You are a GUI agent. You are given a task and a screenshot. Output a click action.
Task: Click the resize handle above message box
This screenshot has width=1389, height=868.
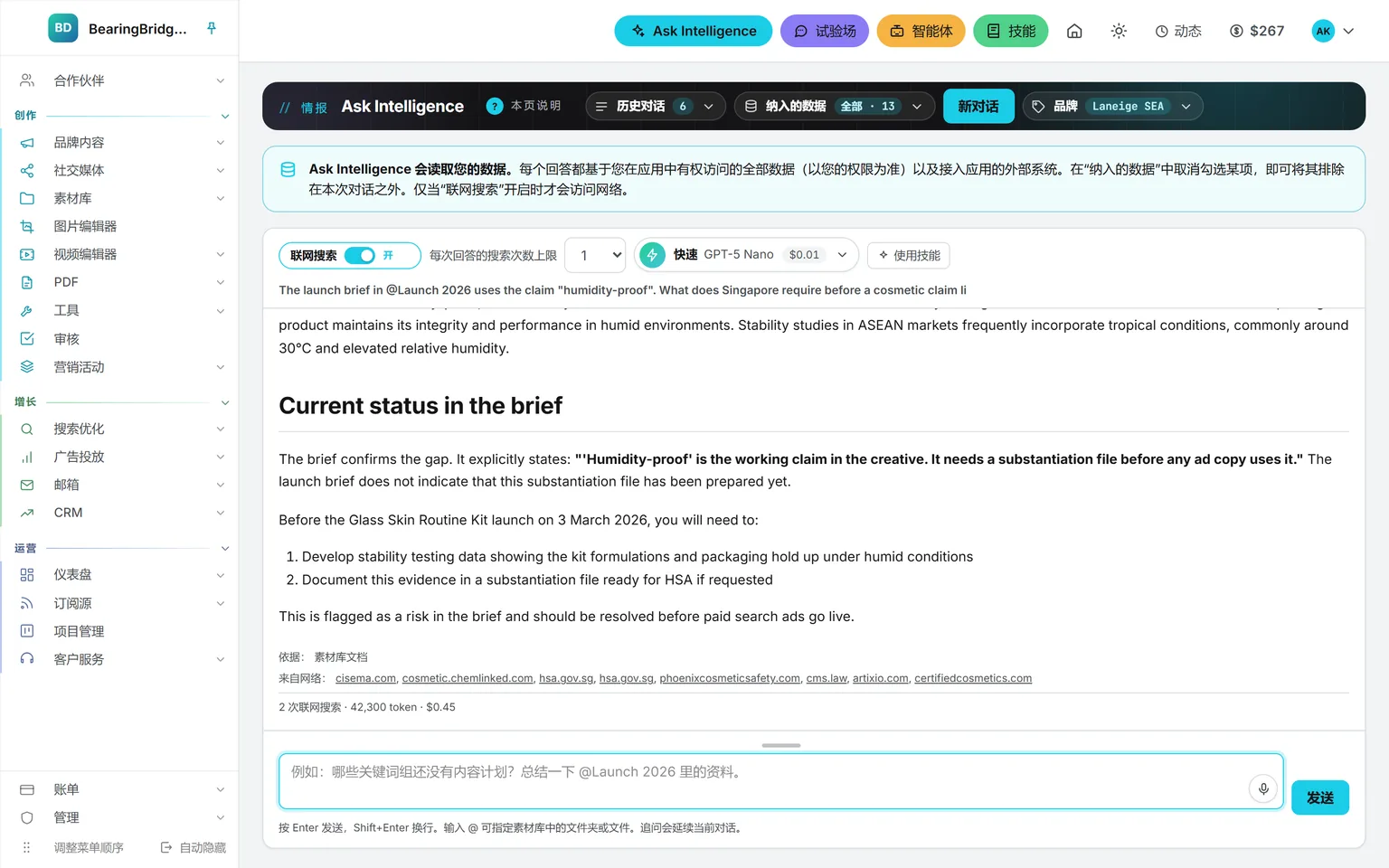781,745
